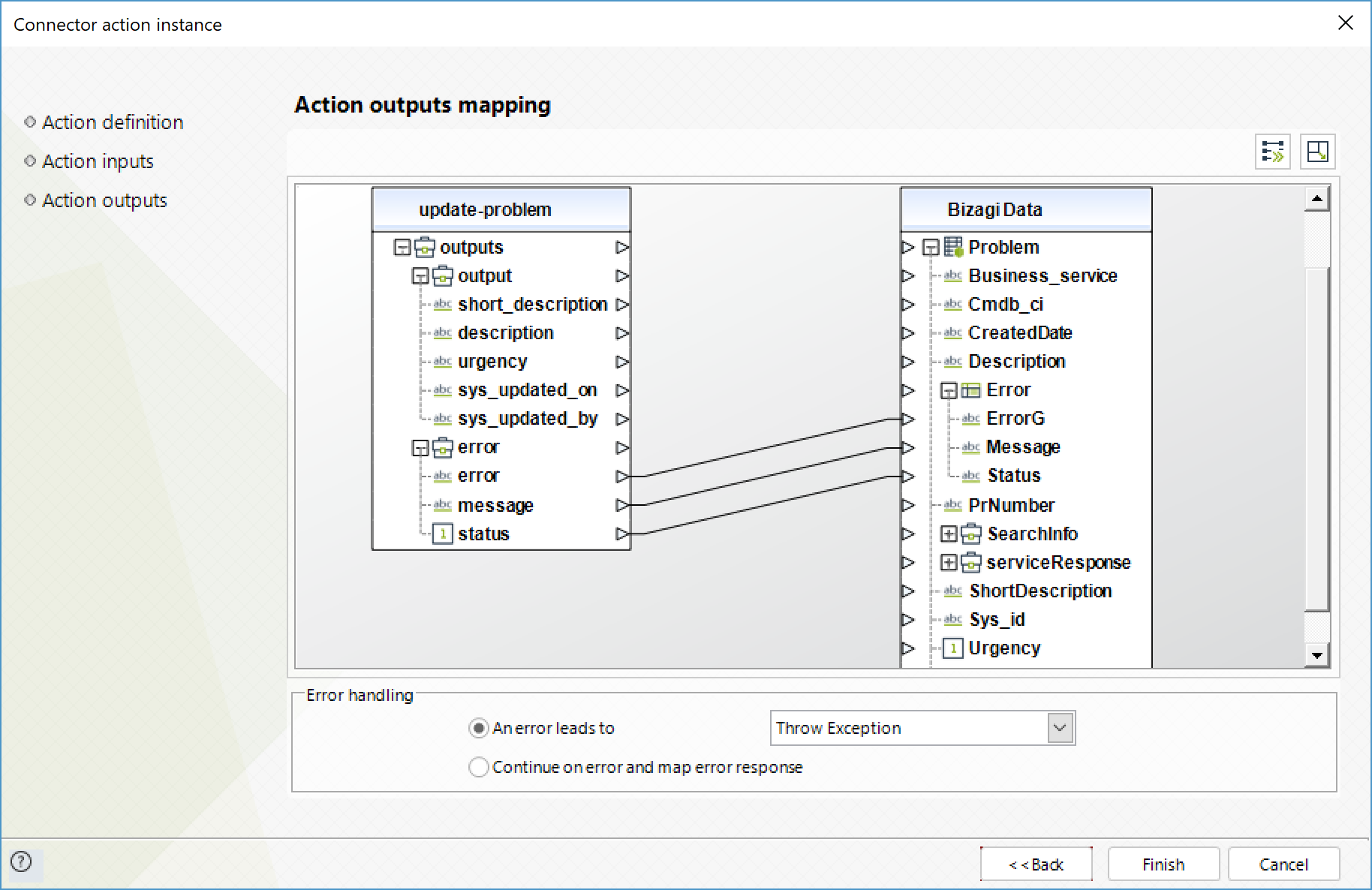Click the serviceResponse briefcase icon
This screenshot has width=1372, height=890.
click(x=971, y=562)
